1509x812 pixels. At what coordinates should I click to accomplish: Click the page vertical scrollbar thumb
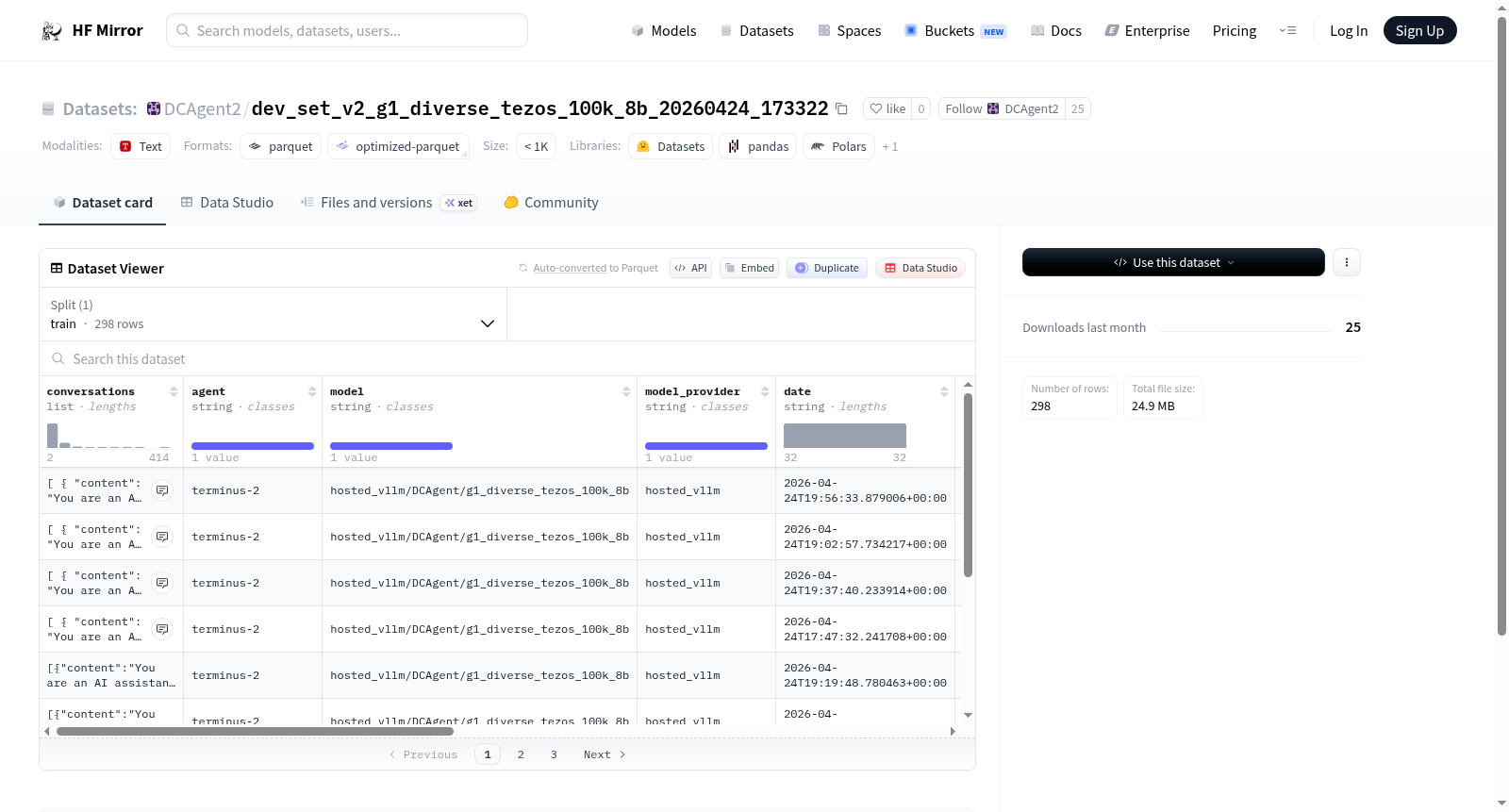tap(1501, 325)
